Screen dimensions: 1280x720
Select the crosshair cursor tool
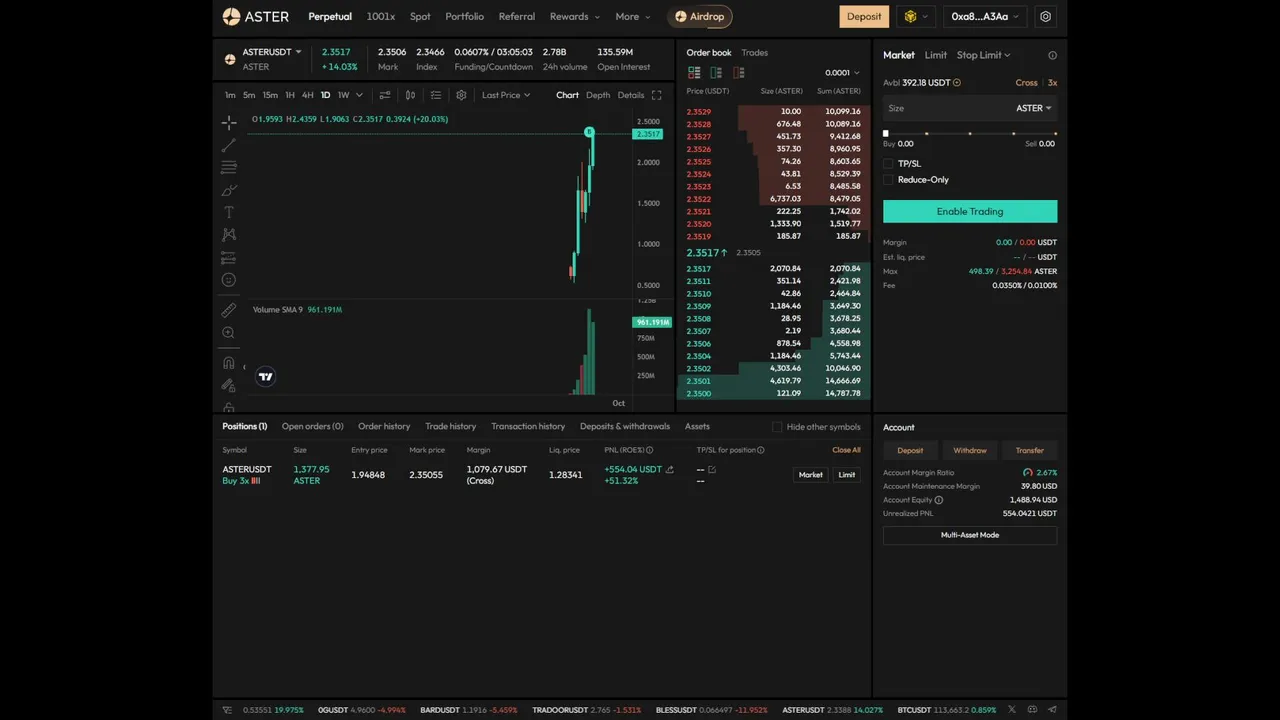pos(229,122)
